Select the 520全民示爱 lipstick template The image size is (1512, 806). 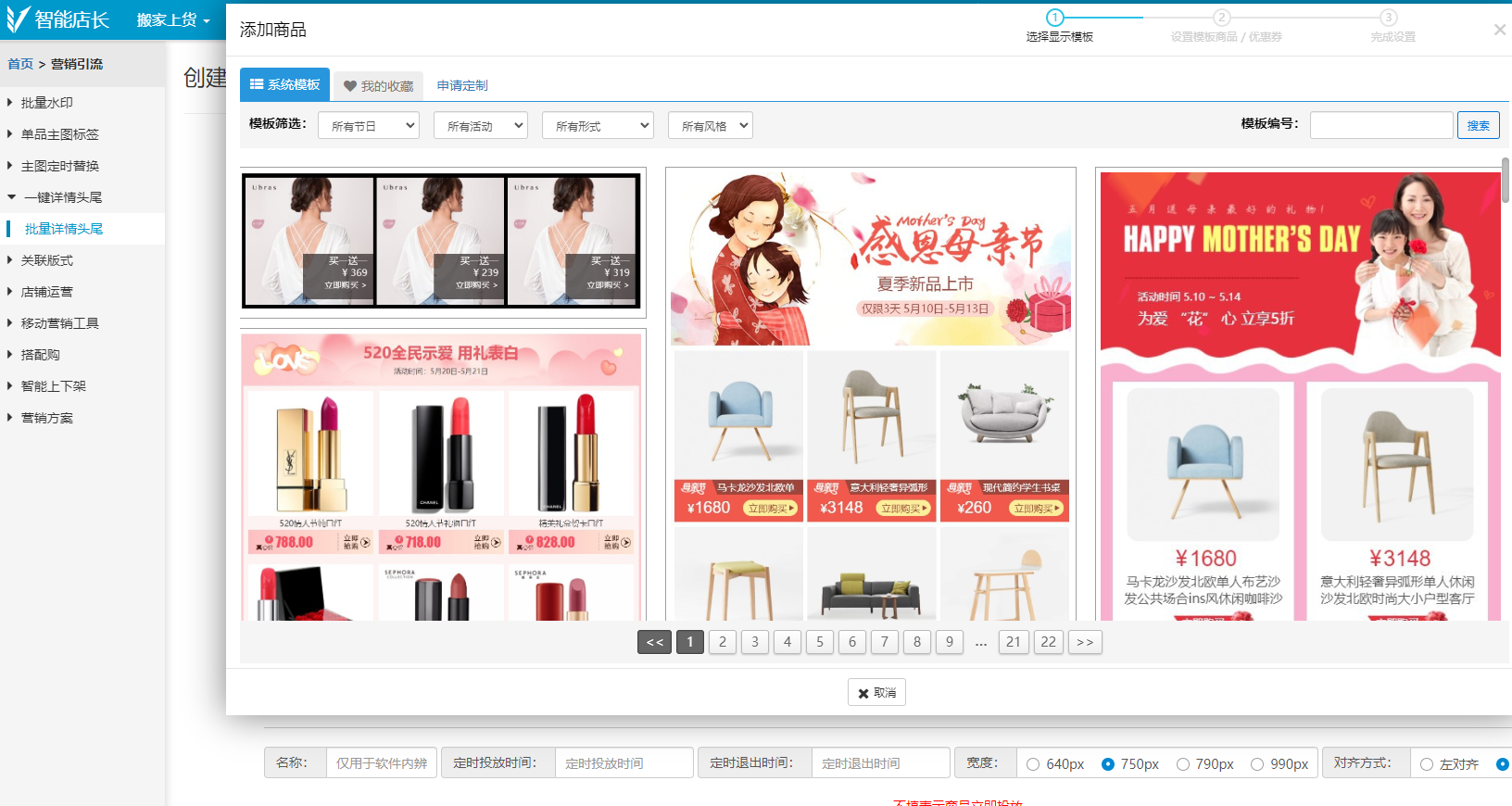click(x=441, y=476)
